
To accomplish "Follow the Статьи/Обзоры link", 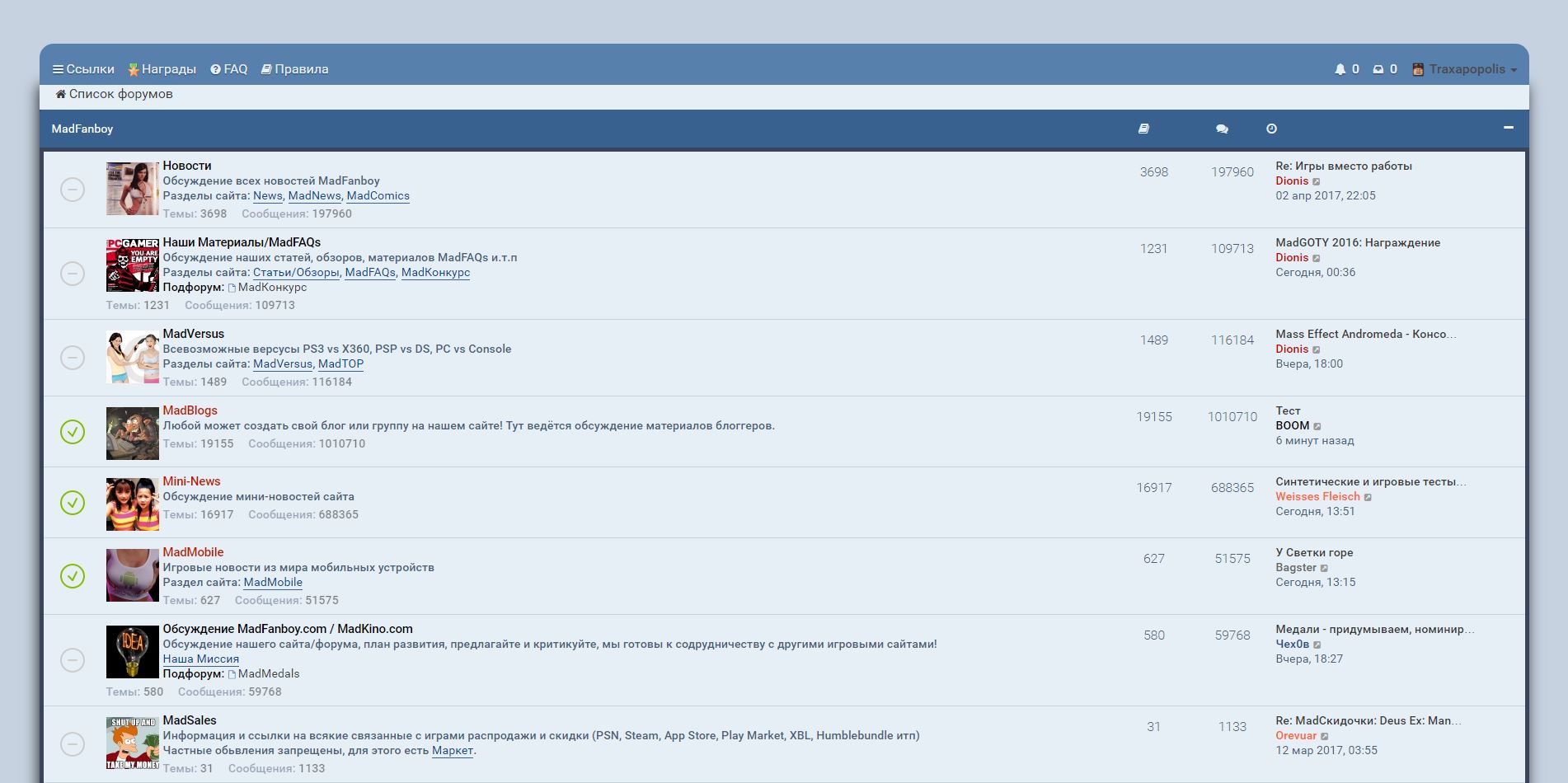I will click(296, 273).
